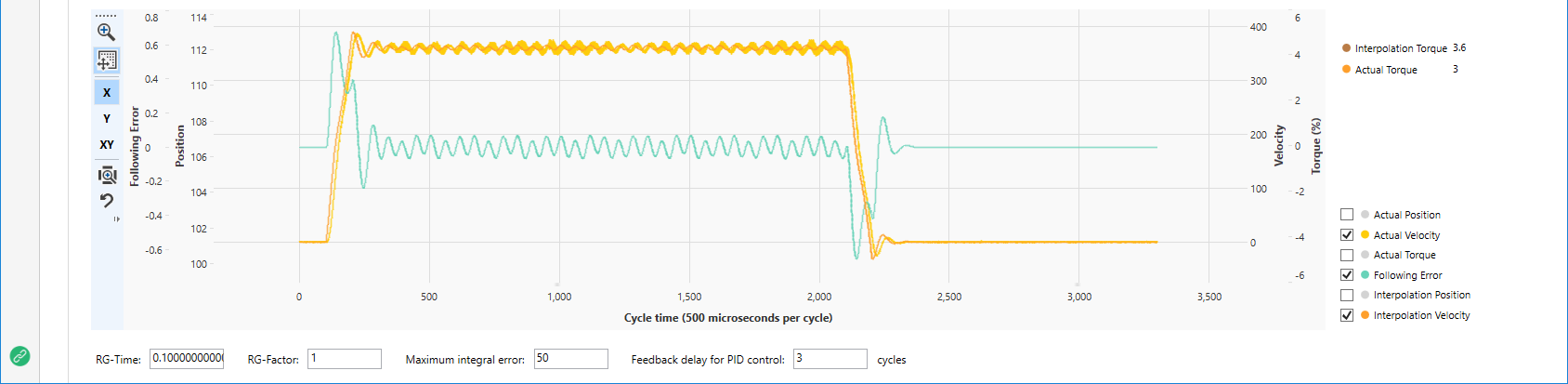1568x384 pixels.
Task: Enable the Actual Torque checkbox
Action: click(1347, 255)
